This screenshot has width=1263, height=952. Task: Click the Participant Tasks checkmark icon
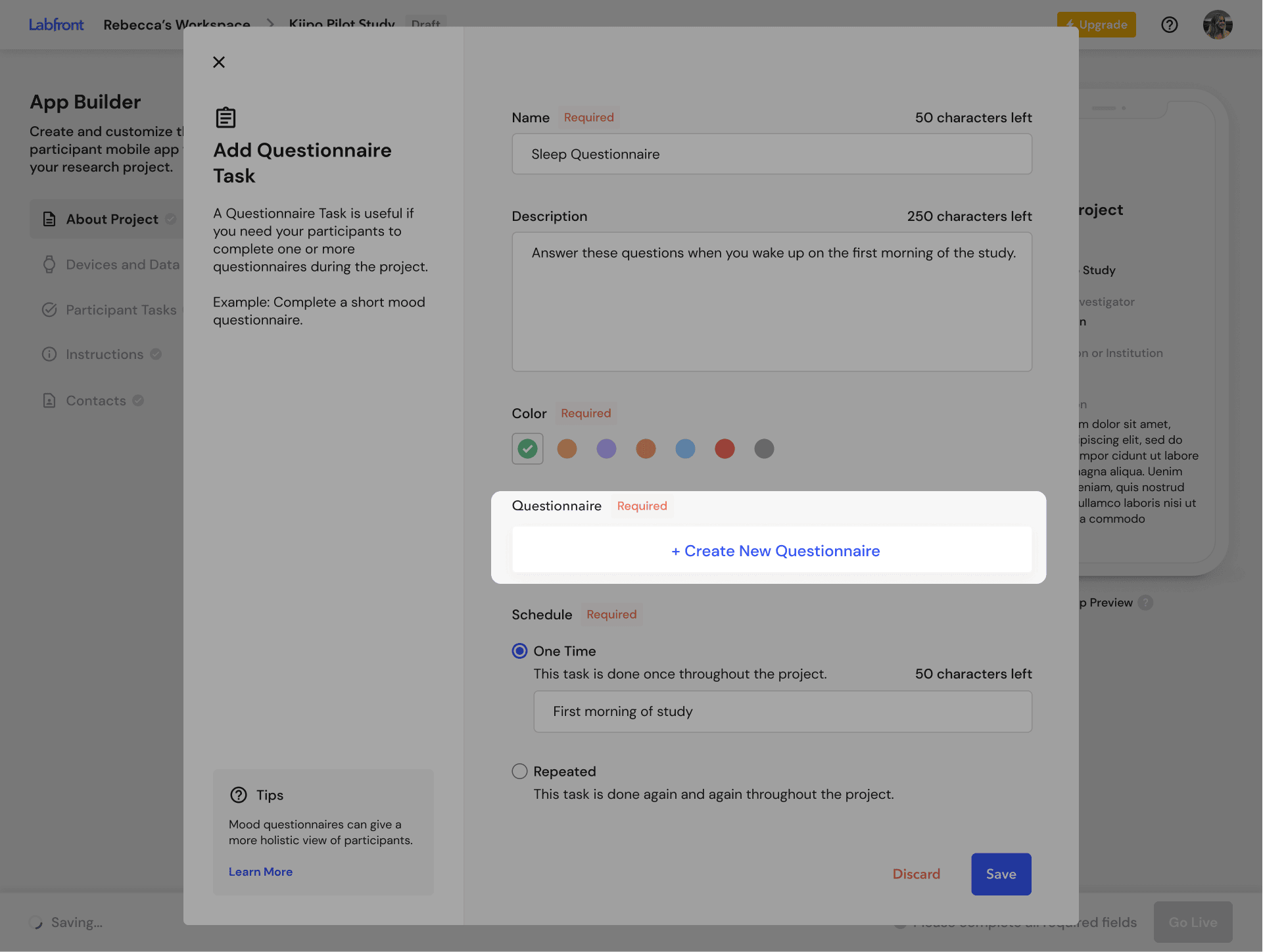tap(49, 310)
